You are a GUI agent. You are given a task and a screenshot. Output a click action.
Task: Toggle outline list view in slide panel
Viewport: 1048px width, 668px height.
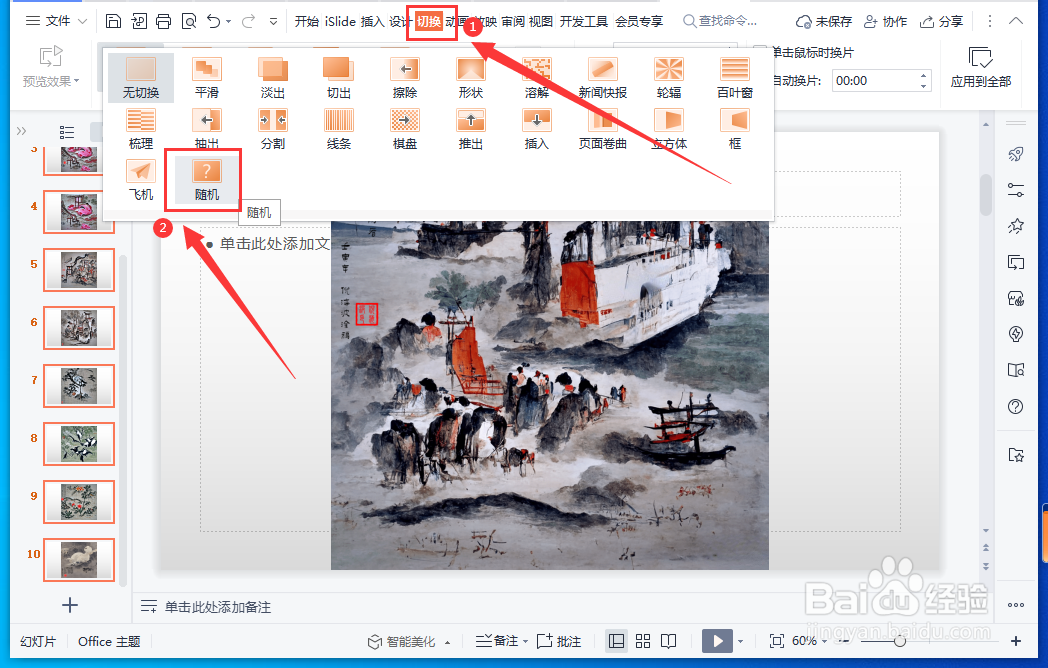click(x=67, y=132)
